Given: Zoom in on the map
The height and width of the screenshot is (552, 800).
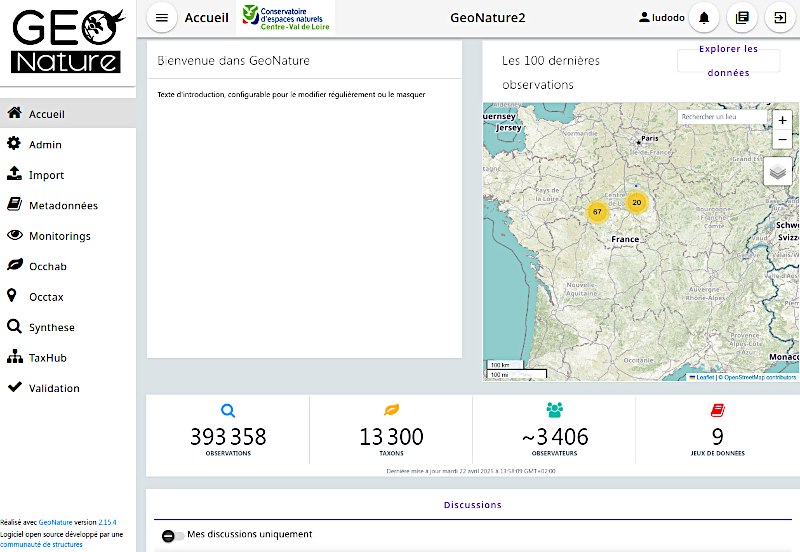Looking at the screenshot, I should point(782,120).
